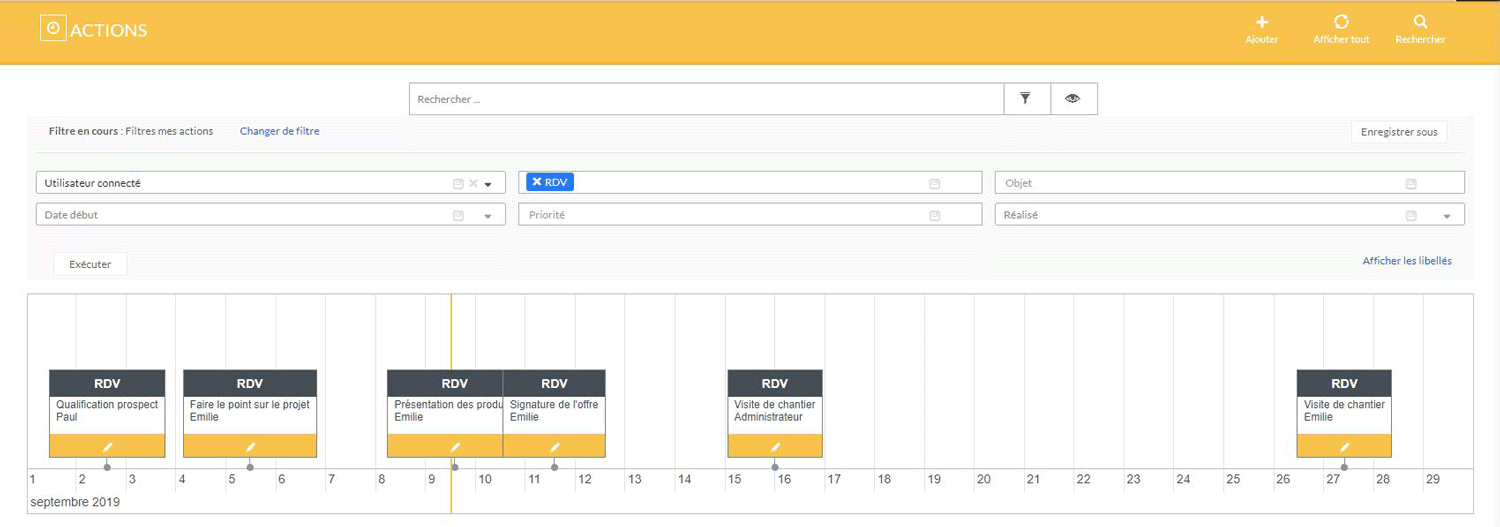Click the Ajouter plus icon

pos(1262,22)
